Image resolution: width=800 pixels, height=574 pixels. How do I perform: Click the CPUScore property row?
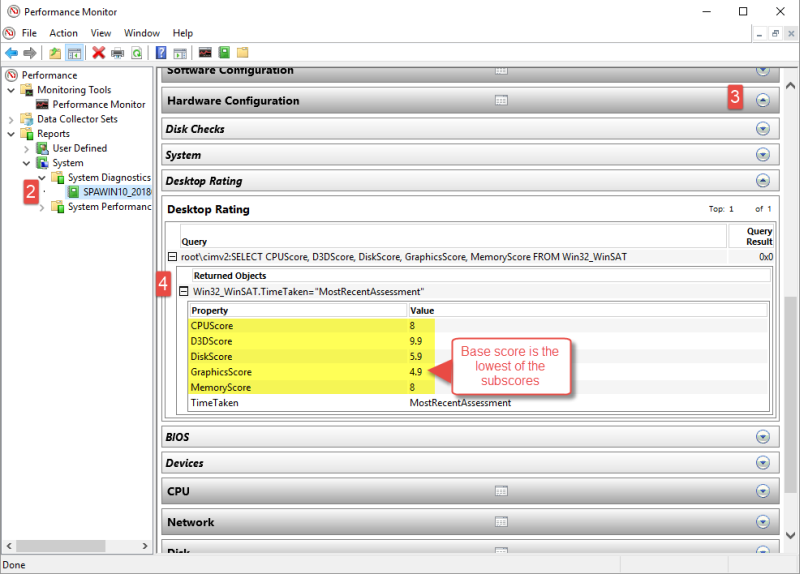coord(478,326)
